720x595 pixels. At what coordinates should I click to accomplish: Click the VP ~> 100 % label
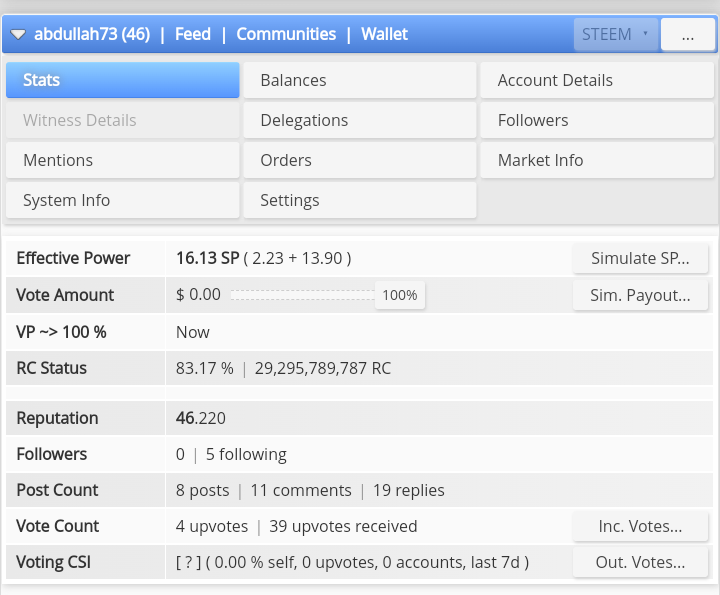coord(61,332)
